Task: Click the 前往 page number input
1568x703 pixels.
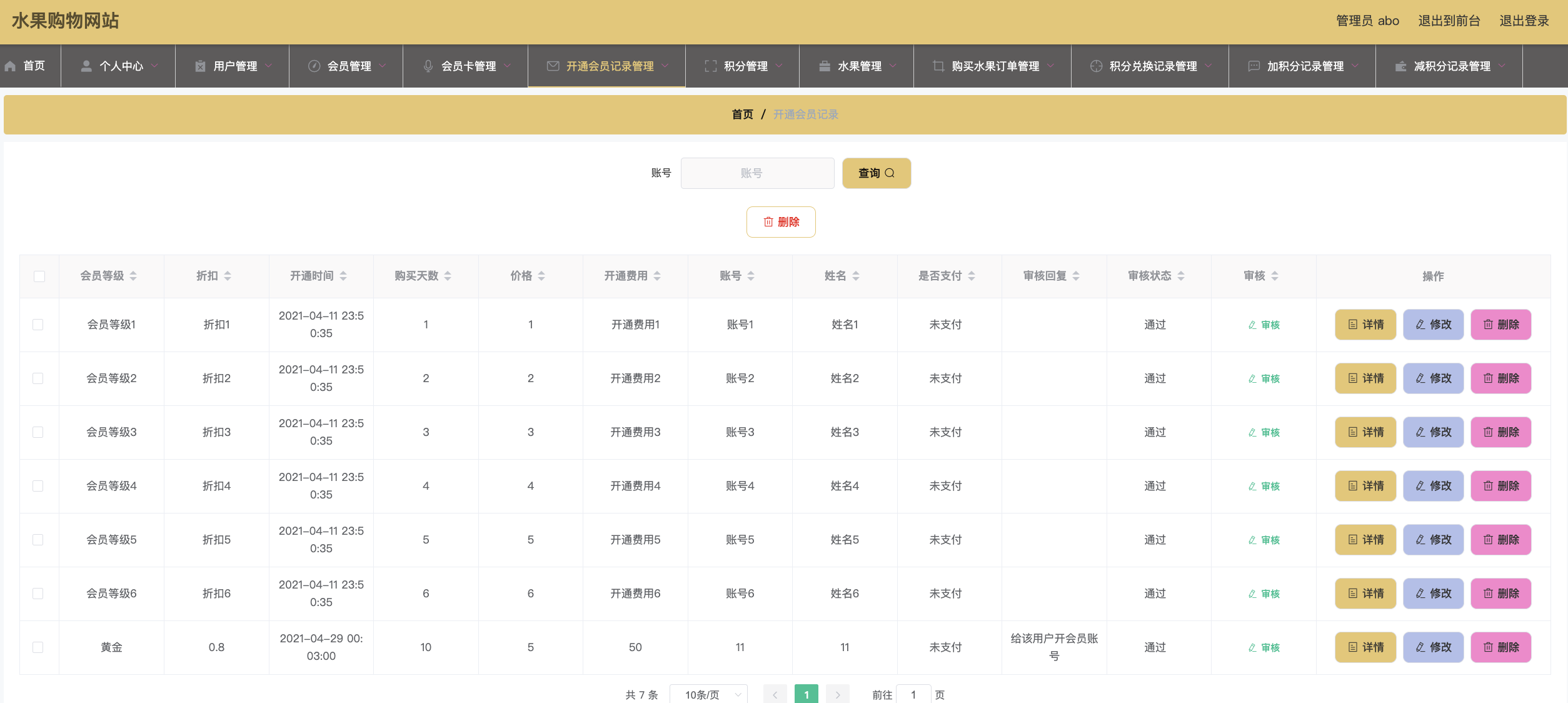Action: (913, 694)
